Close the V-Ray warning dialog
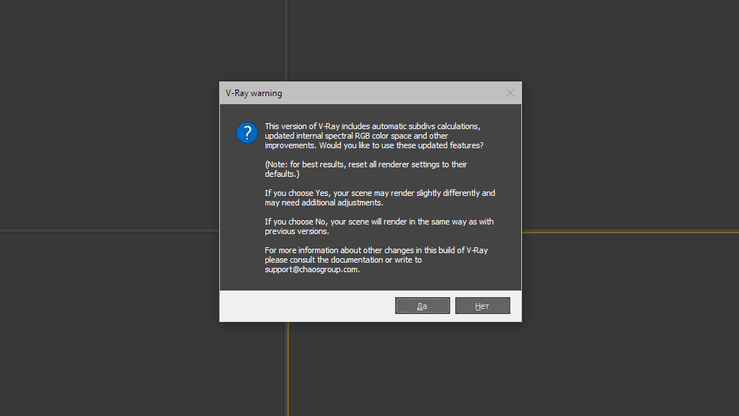Viewport: 739px width, 416px height. (x=510, y=93)
